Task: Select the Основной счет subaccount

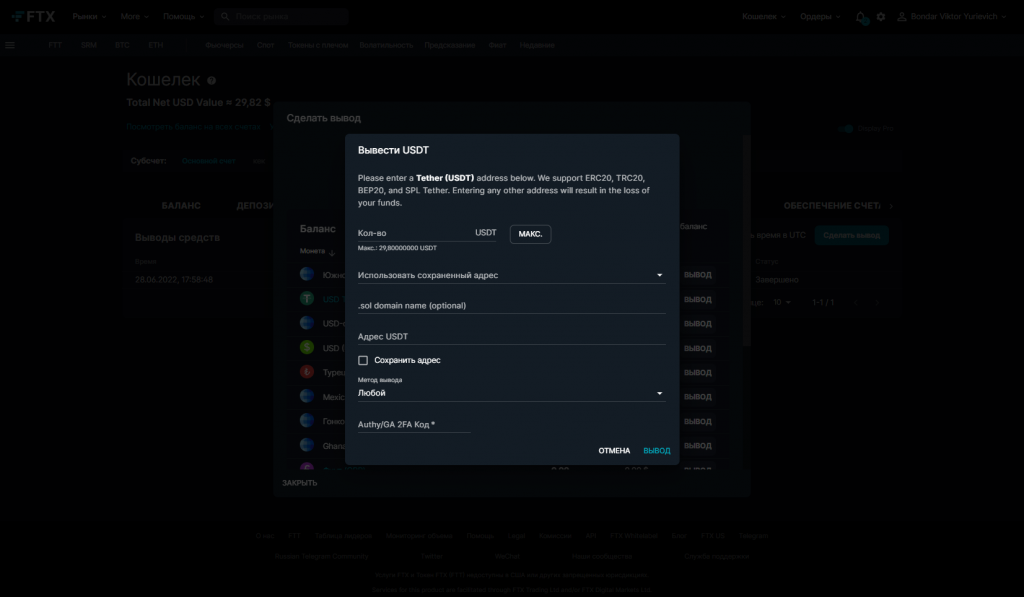Action: (208, 161)
